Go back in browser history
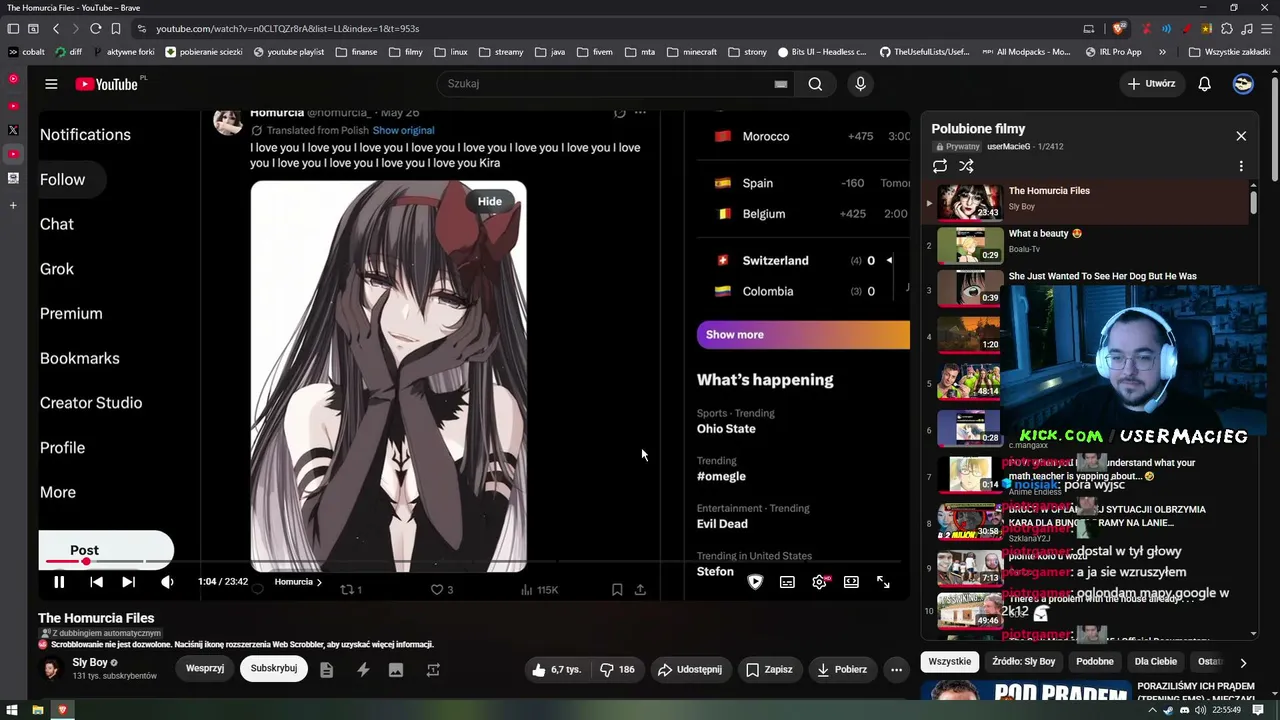1280x720 pixels. 56,29
